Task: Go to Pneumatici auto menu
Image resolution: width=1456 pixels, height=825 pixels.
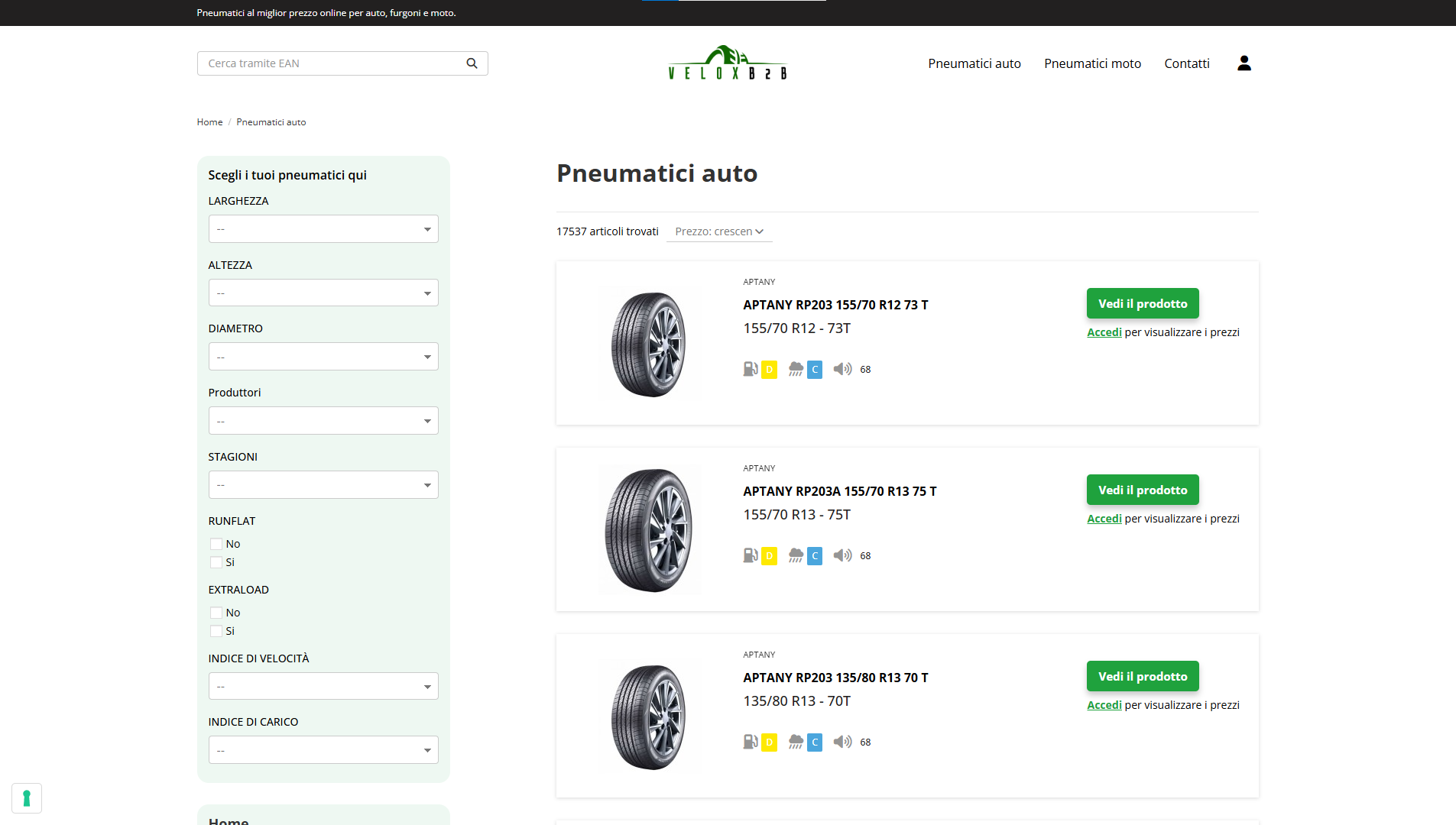Action: (974, 63)
